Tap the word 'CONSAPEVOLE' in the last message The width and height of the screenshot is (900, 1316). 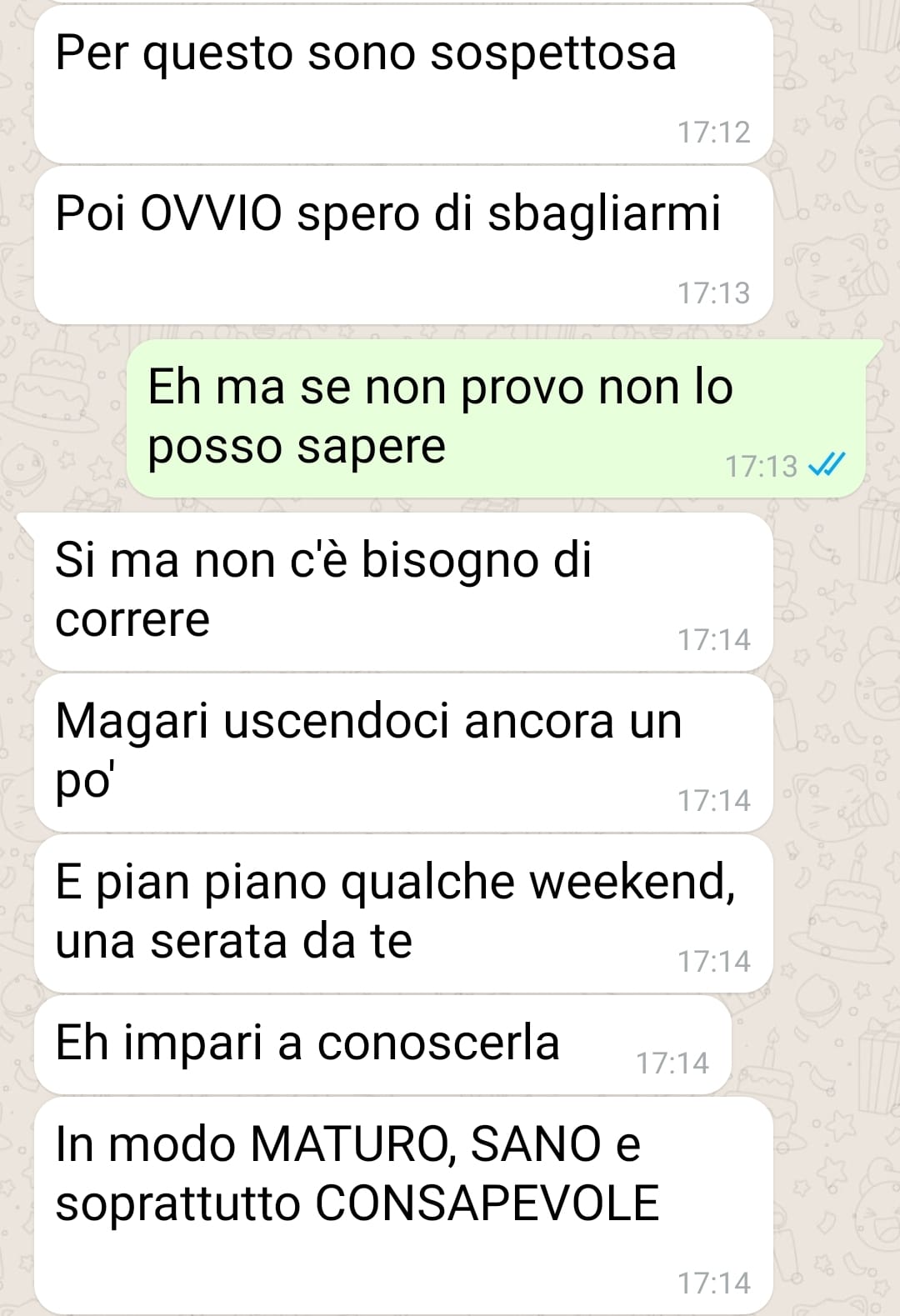487,1203
